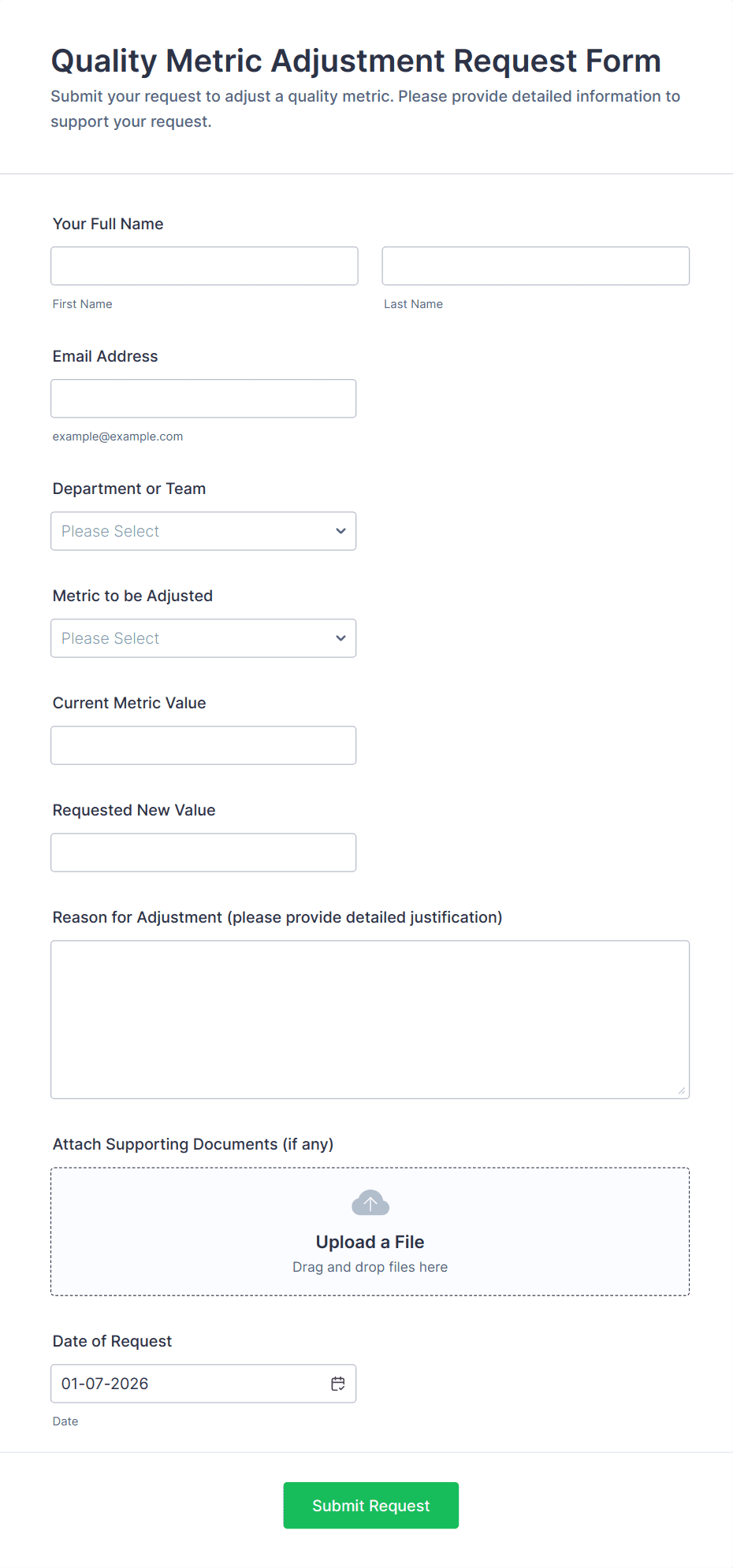Click the cloud upload icon

point(370,1203)
